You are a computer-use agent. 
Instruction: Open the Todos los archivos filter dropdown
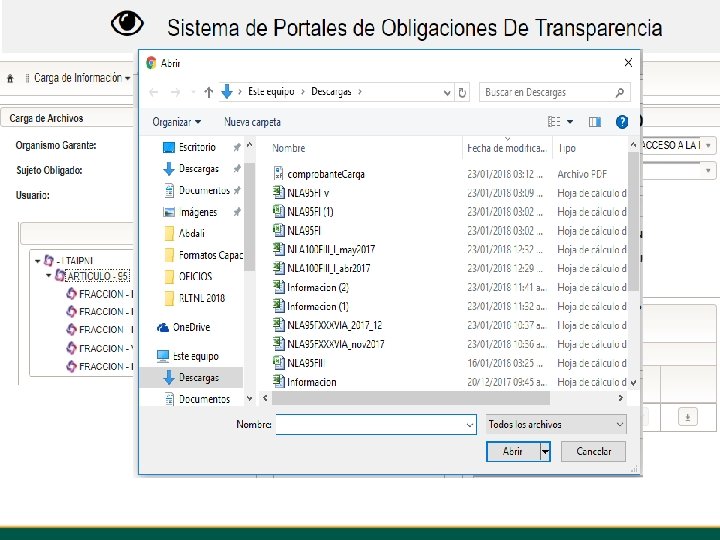click(x=556, y=424)
